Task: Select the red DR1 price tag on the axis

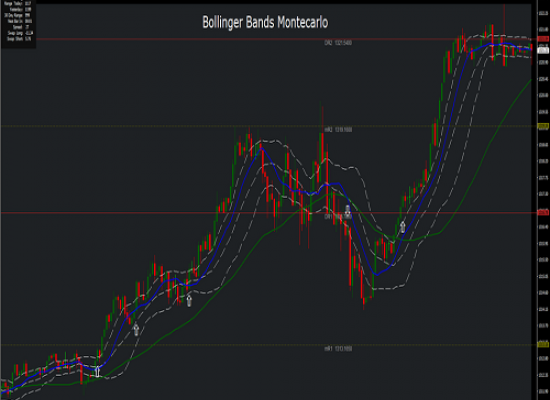Action: [543, 213]
